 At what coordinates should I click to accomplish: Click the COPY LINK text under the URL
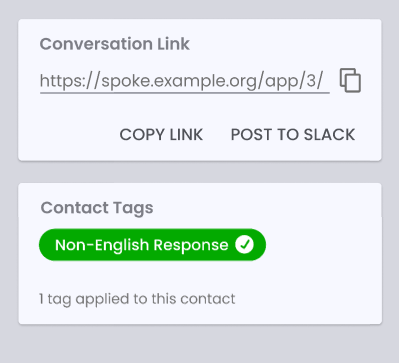coord(161,135)
